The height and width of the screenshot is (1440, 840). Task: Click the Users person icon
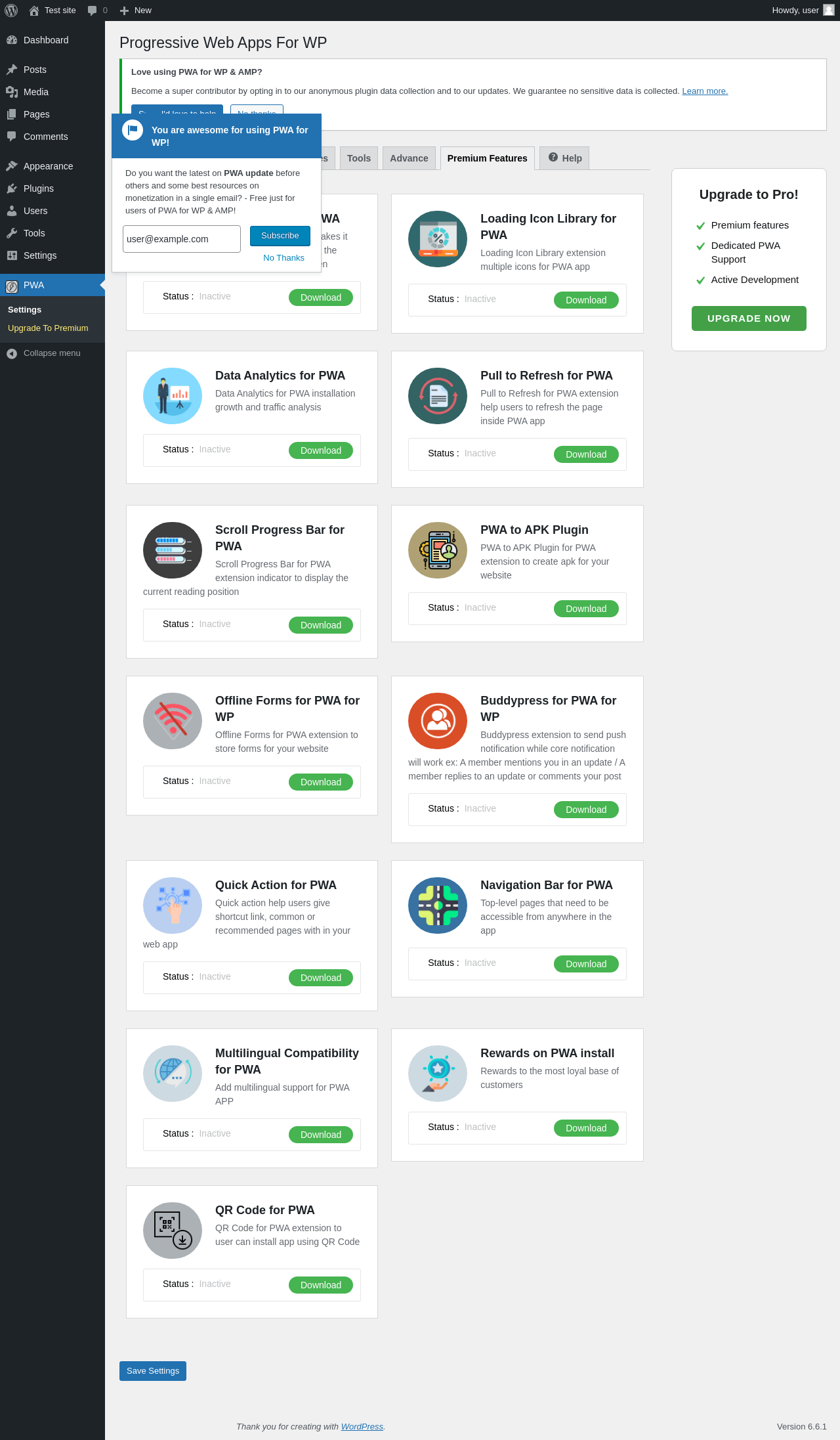[x=12, y=211]
